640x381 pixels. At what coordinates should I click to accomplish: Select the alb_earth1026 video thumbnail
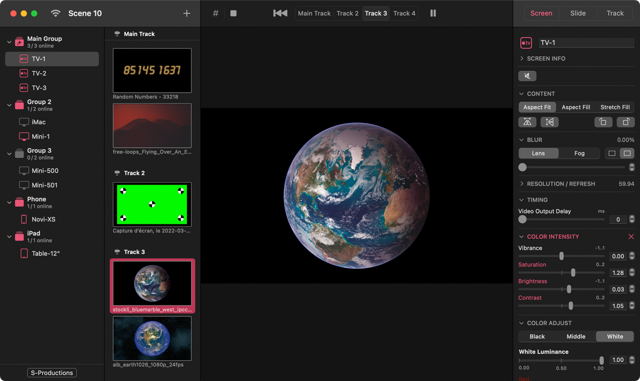152,338
